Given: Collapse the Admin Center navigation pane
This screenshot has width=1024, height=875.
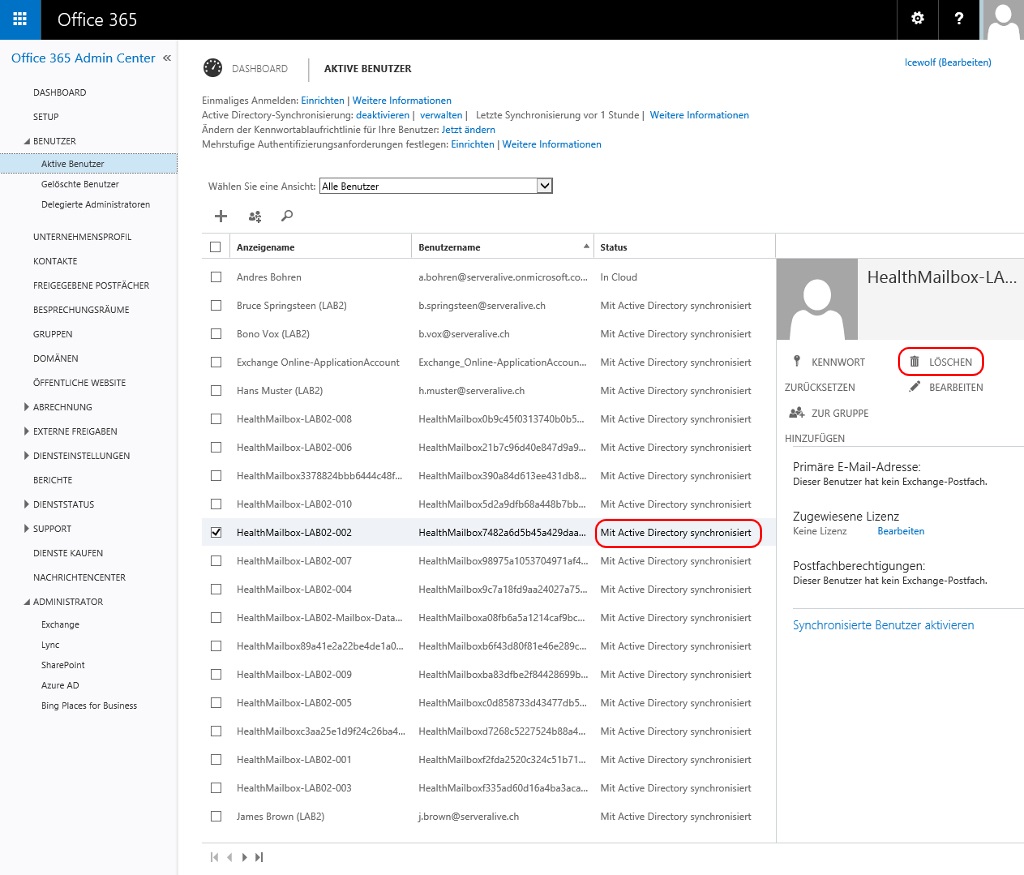Looking at the screenshot, I should tap(167, 58).
